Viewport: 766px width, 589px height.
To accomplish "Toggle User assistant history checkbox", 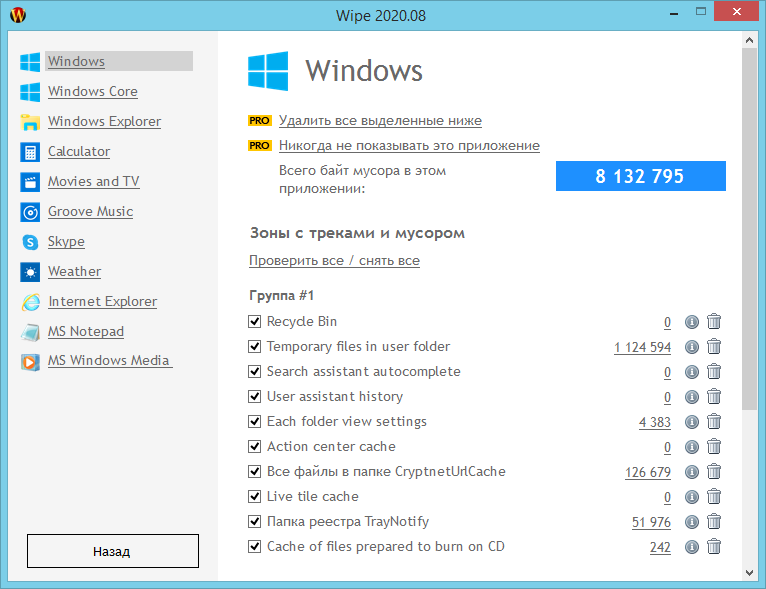I will point(255,396).
